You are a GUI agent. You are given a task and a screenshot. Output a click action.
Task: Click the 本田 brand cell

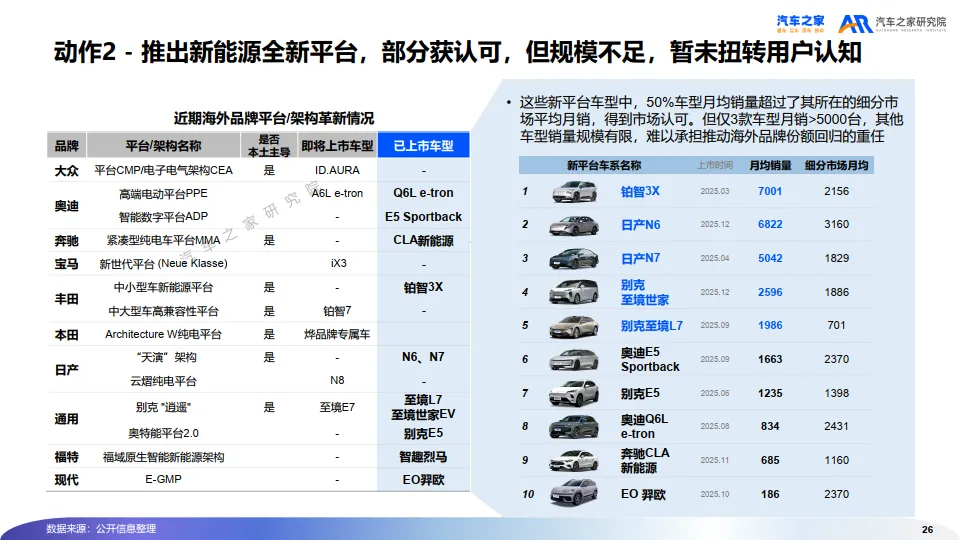67,335
